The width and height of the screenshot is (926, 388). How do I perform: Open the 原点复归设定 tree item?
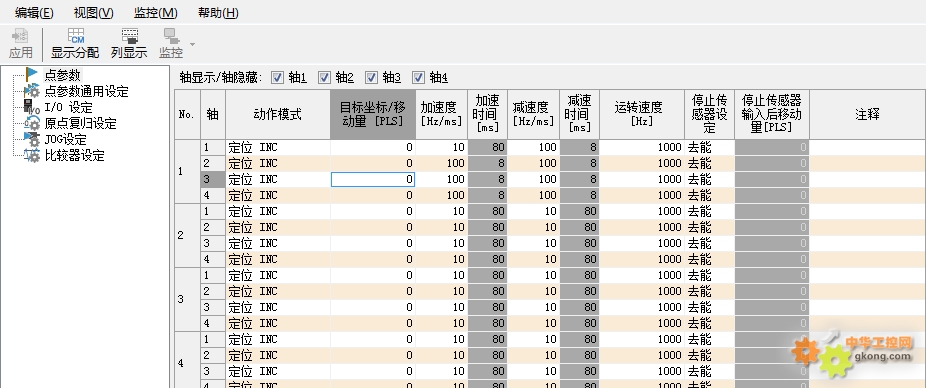(x=80, y=123)
